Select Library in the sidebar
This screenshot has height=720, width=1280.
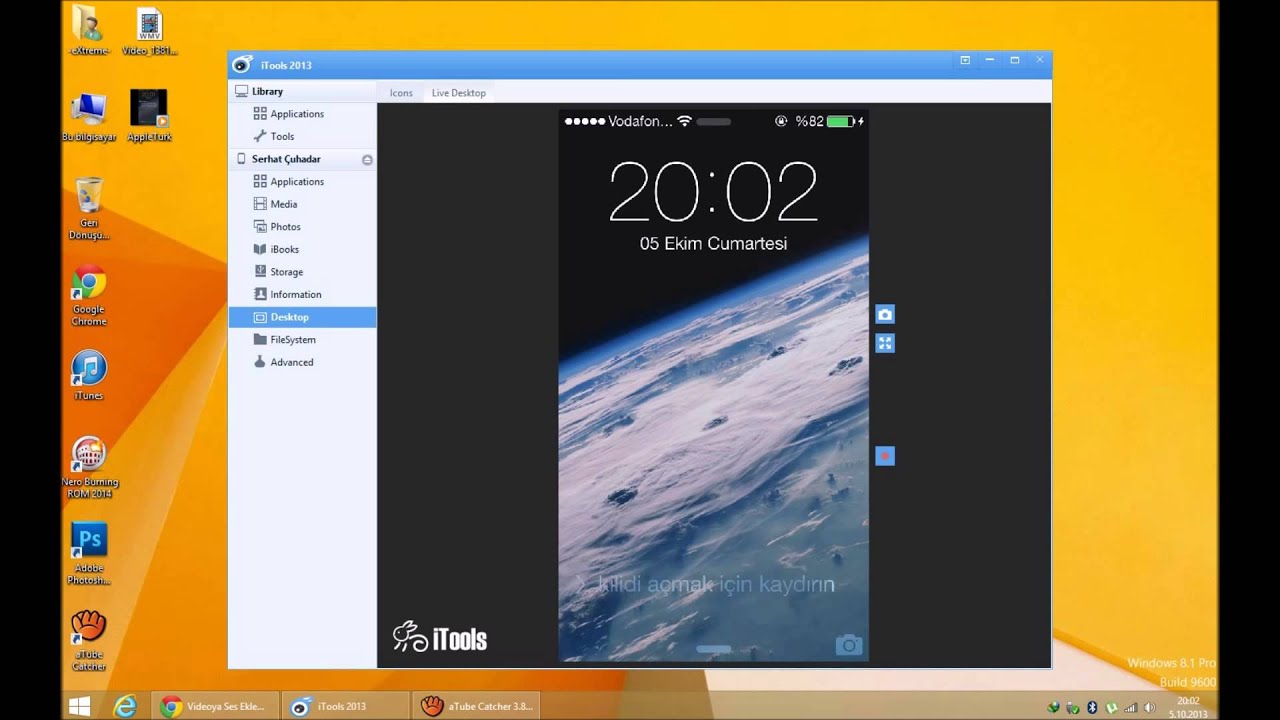[x=302, y=91]
